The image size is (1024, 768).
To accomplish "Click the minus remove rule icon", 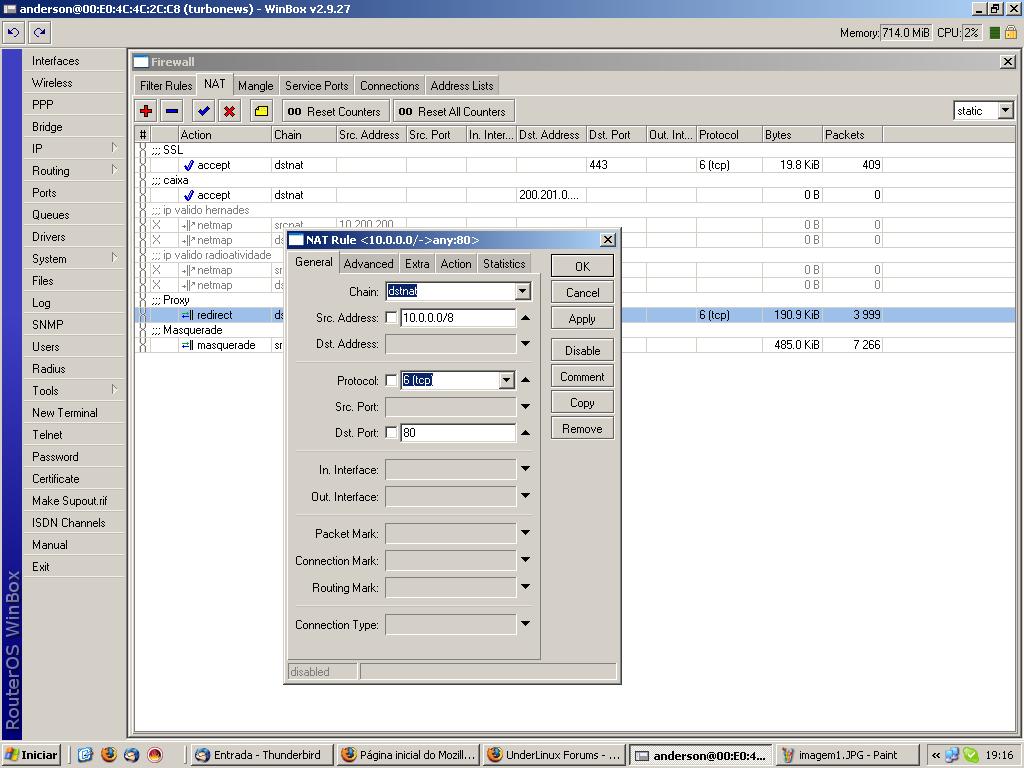I will 172,111.
